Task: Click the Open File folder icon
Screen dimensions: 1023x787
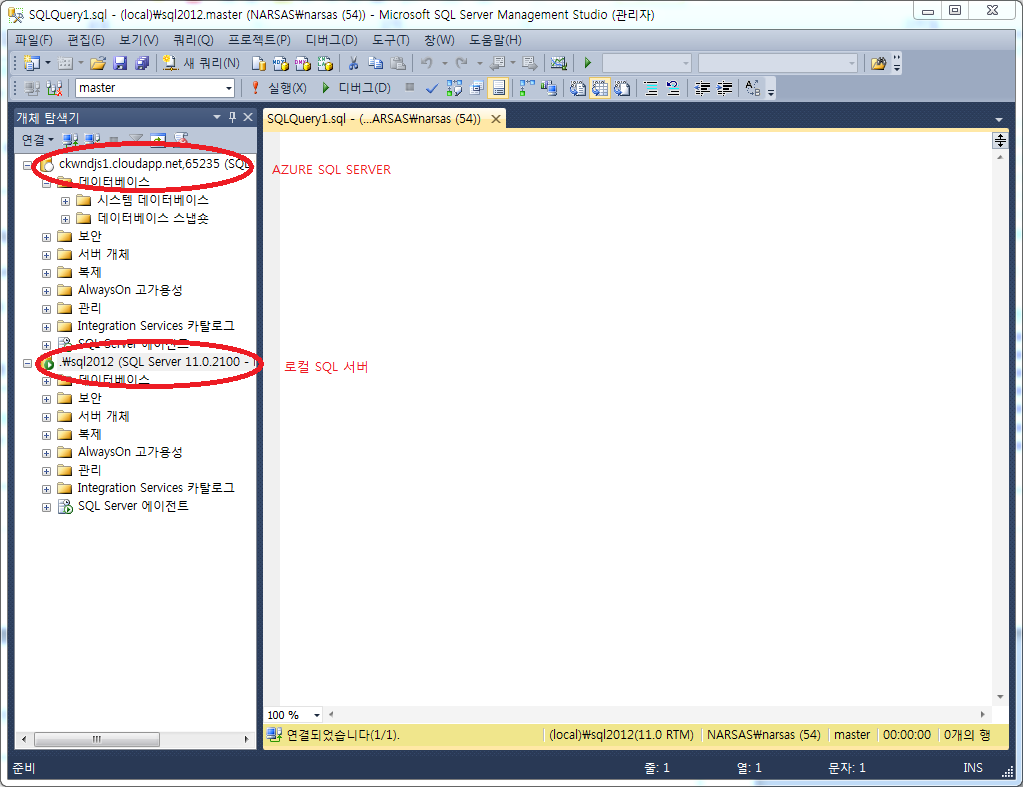Action: pos(98,63)
